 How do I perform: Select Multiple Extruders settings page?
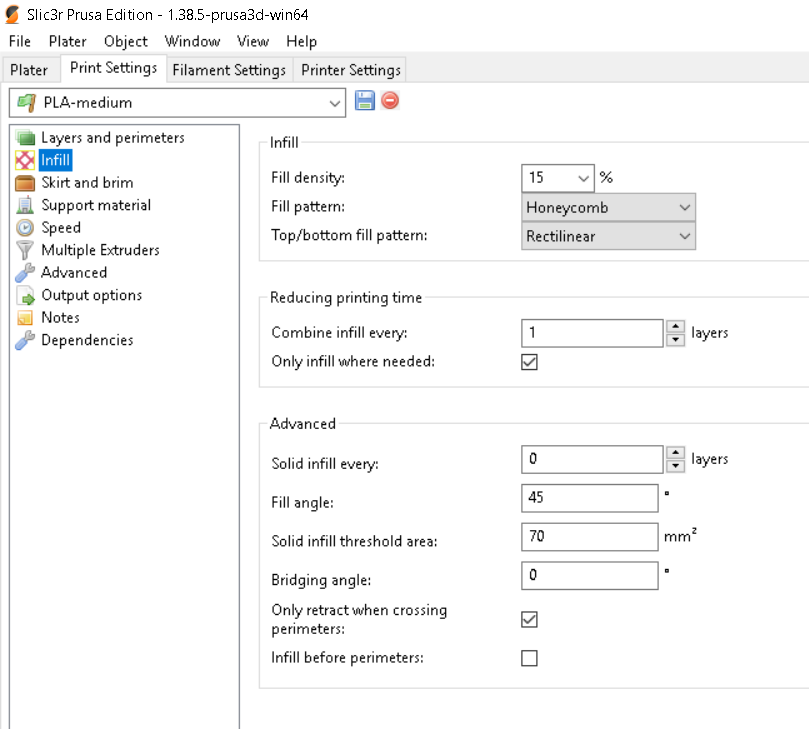[x=100, y=250]
